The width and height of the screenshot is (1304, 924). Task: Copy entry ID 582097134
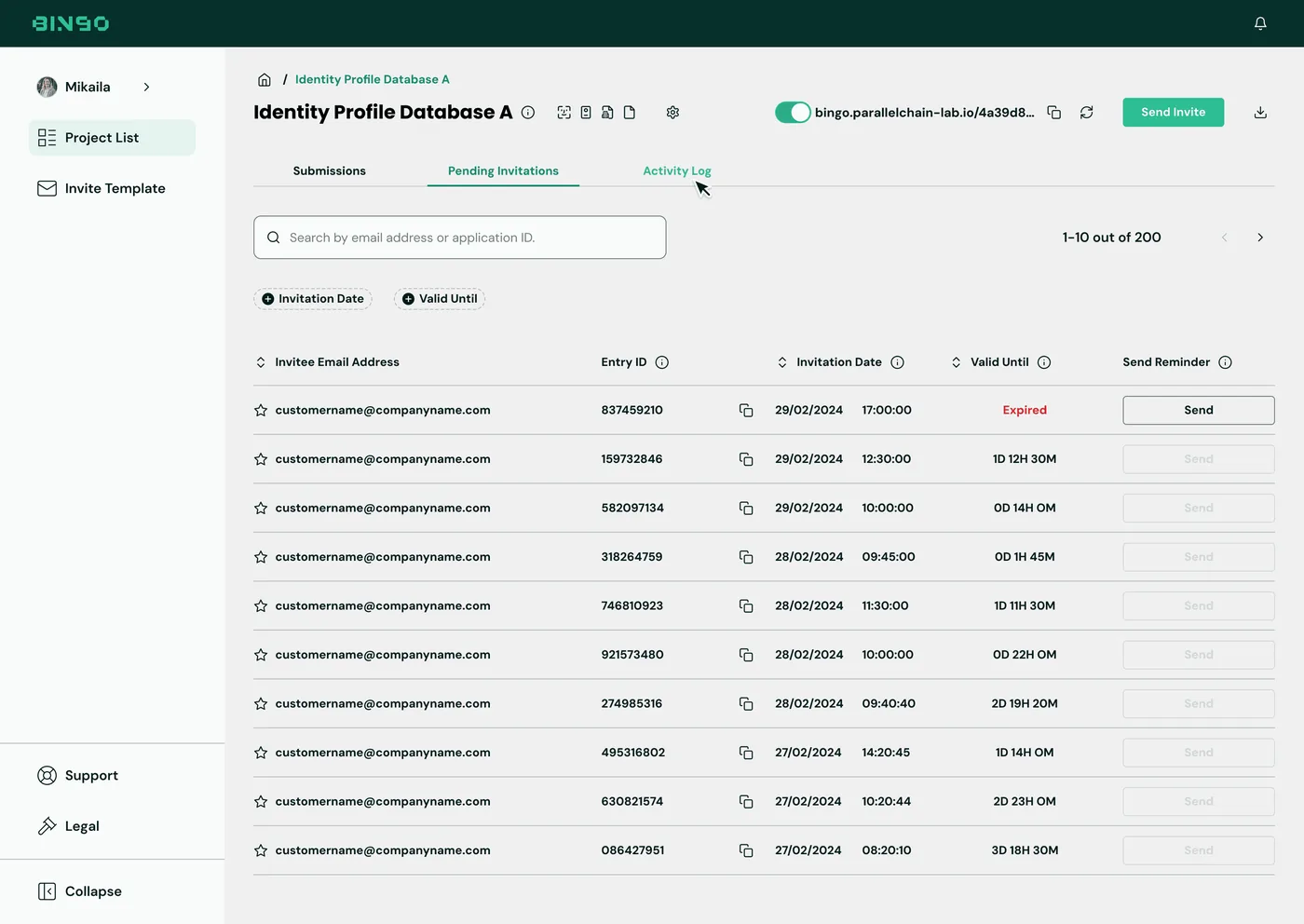(746, 509)
